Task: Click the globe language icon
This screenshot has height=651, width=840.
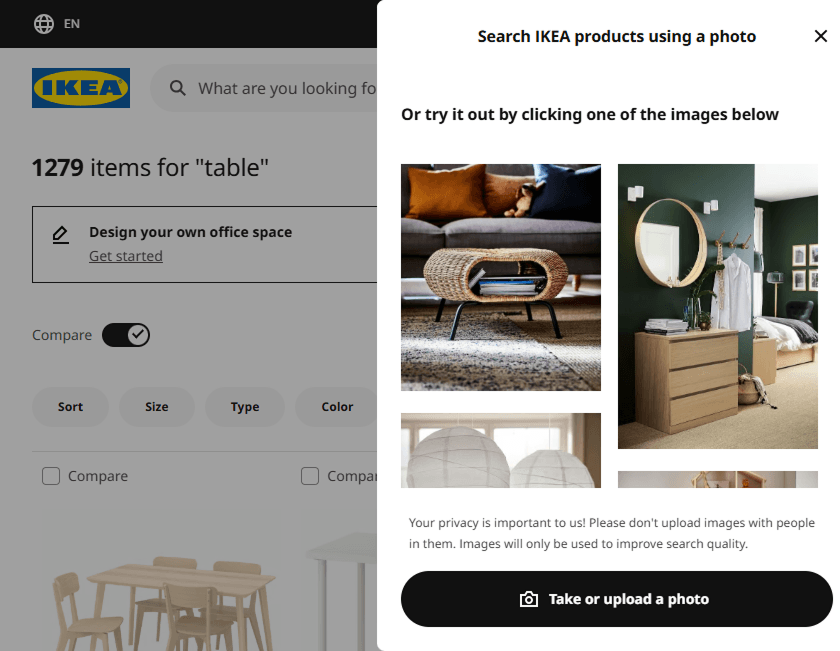Action: coord(43,23)
